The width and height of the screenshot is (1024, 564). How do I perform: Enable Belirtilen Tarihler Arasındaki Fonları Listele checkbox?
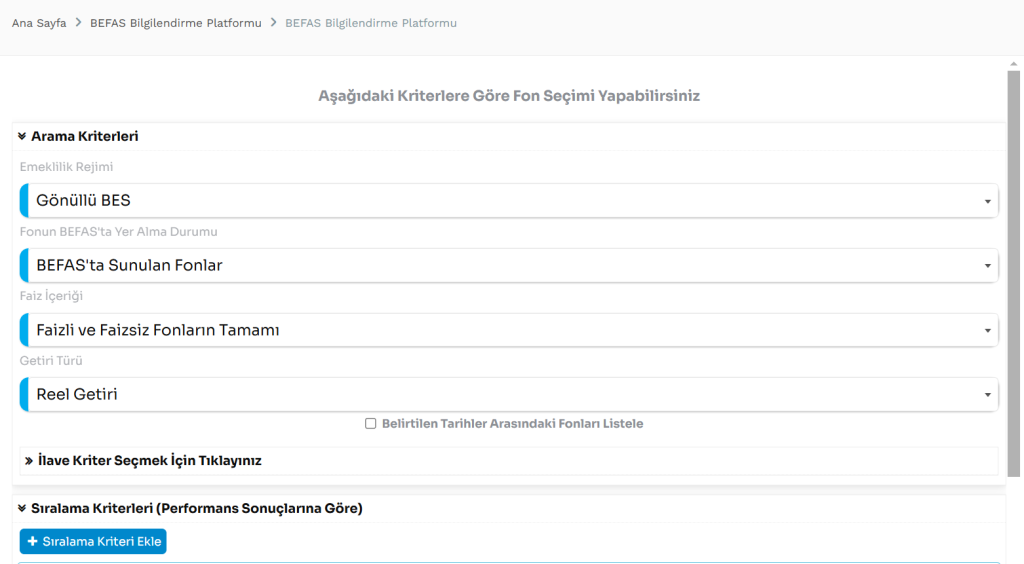[371, 424]
